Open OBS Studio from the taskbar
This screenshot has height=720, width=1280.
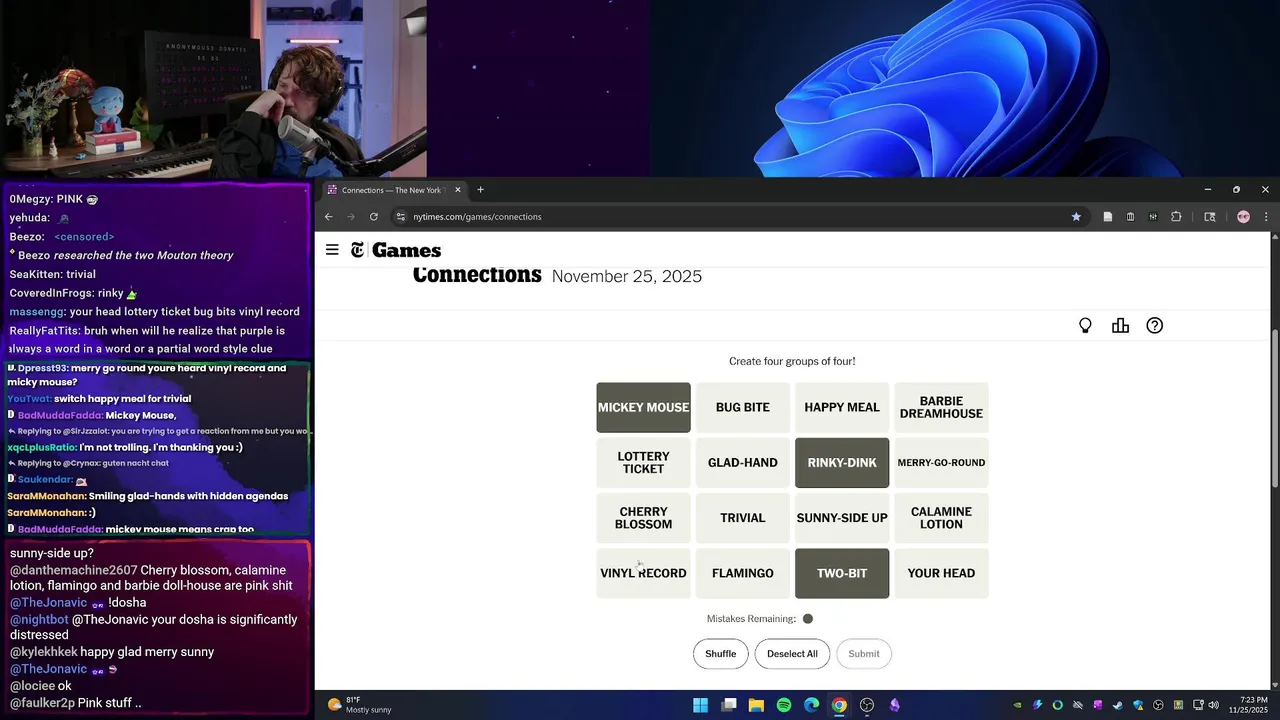point(867,705)
